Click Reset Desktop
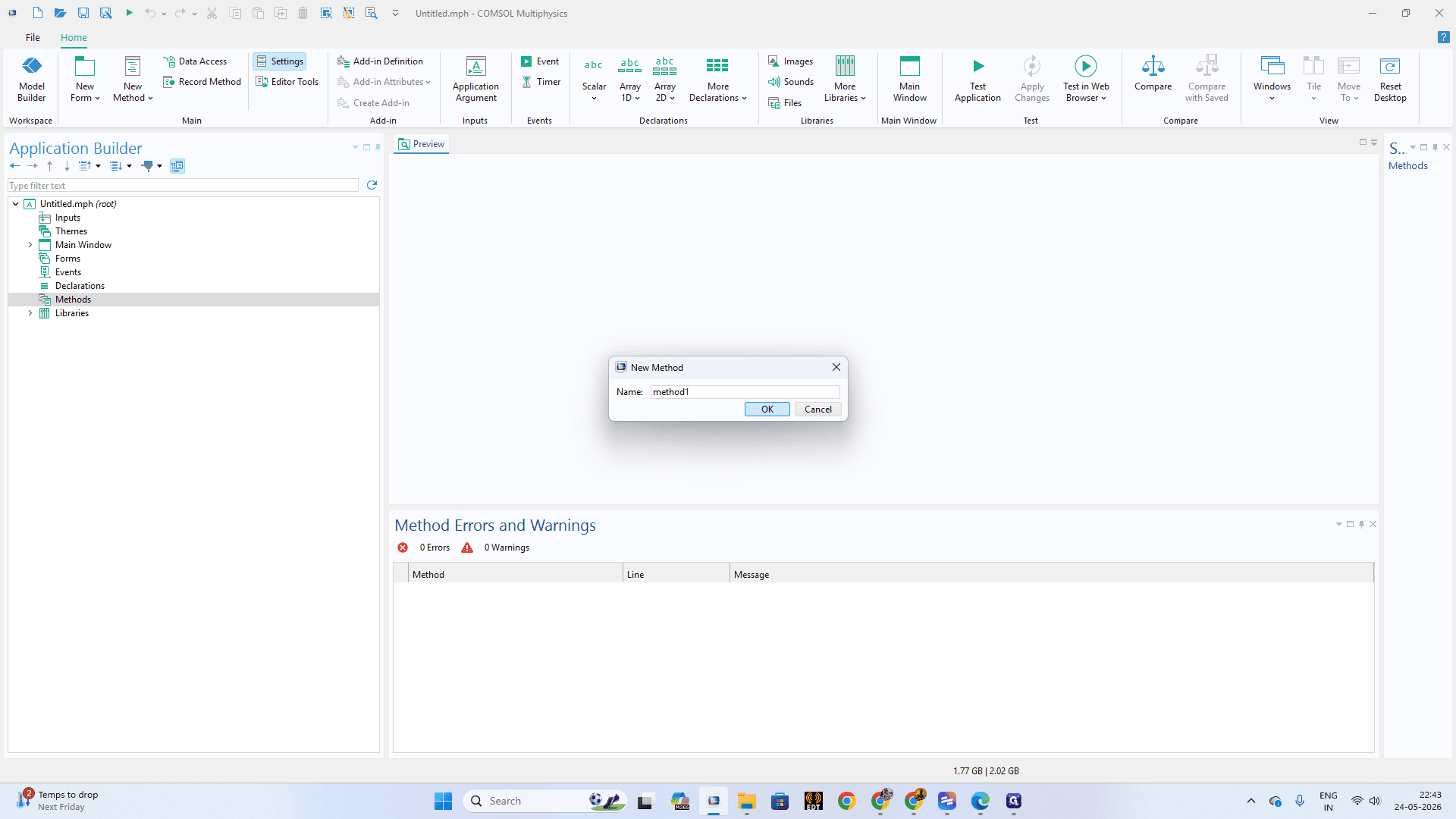Image resolution: width=1456 pixels, height=819 pixels. coord(1390,79)
